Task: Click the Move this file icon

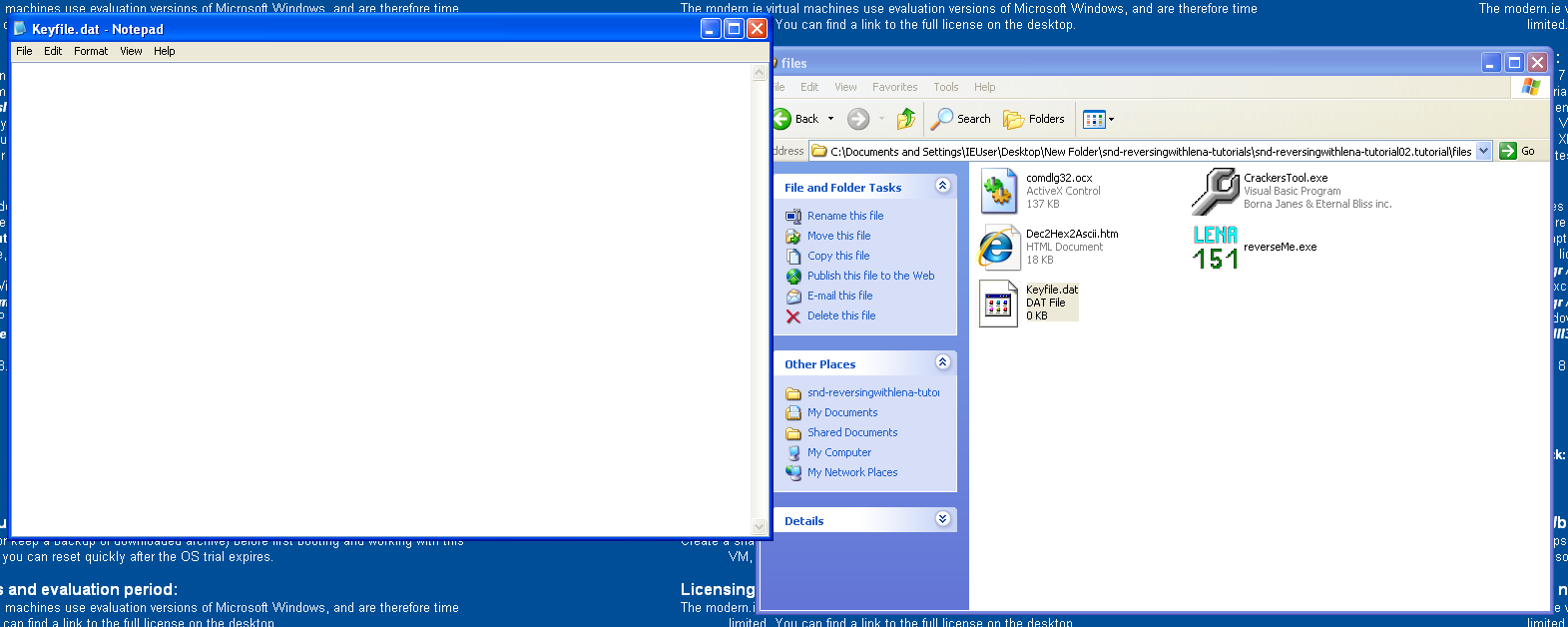Action: click(793, 237)
